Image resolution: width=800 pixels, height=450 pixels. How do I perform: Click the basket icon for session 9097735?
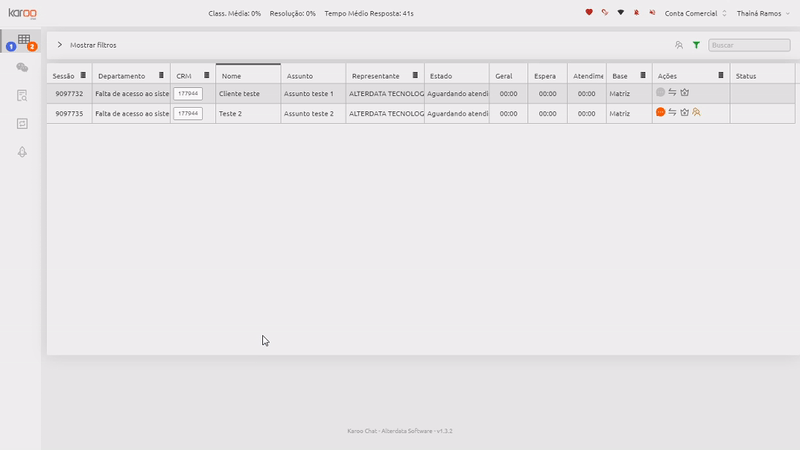685,112
